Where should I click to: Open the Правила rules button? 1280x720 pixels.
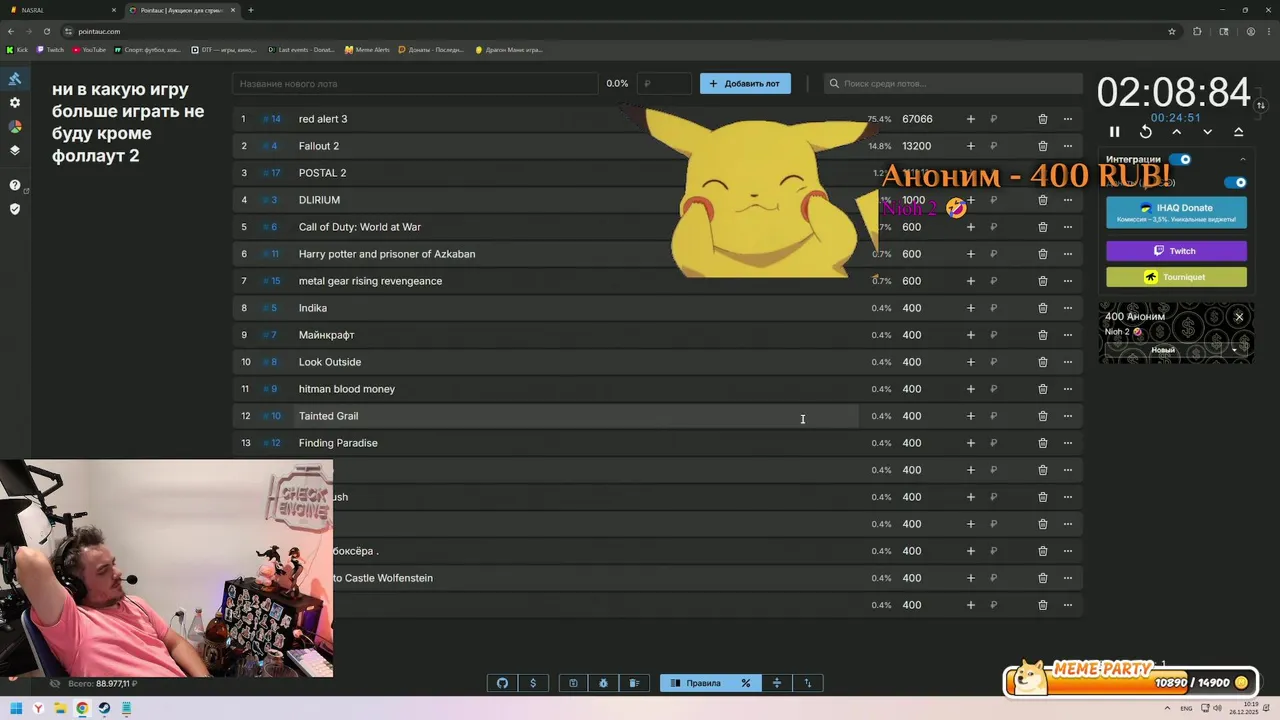coord(695,683)
